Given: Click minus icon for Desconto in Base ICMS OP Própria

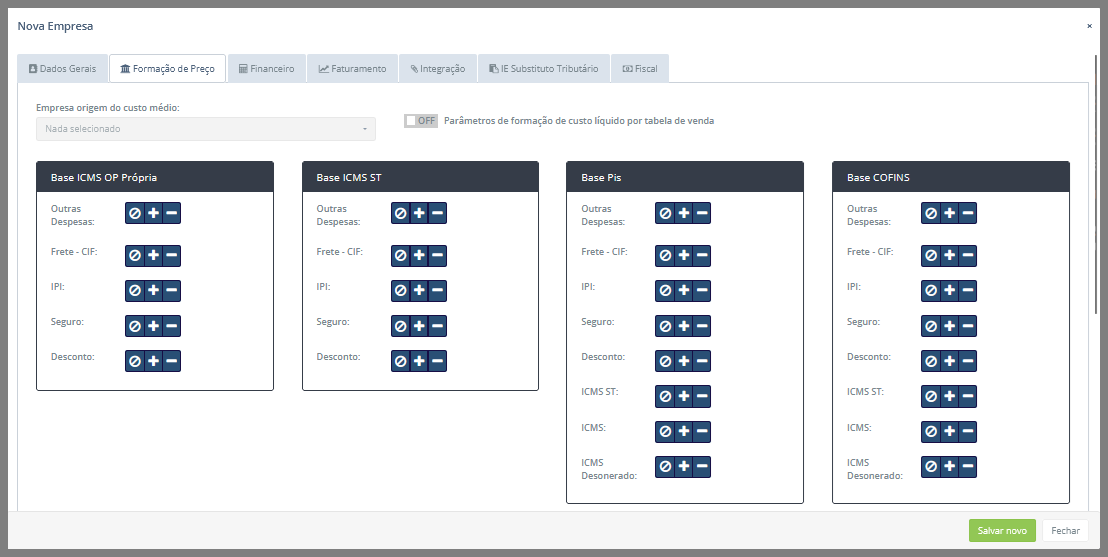Looking at the screenshot, I should 172,361.
